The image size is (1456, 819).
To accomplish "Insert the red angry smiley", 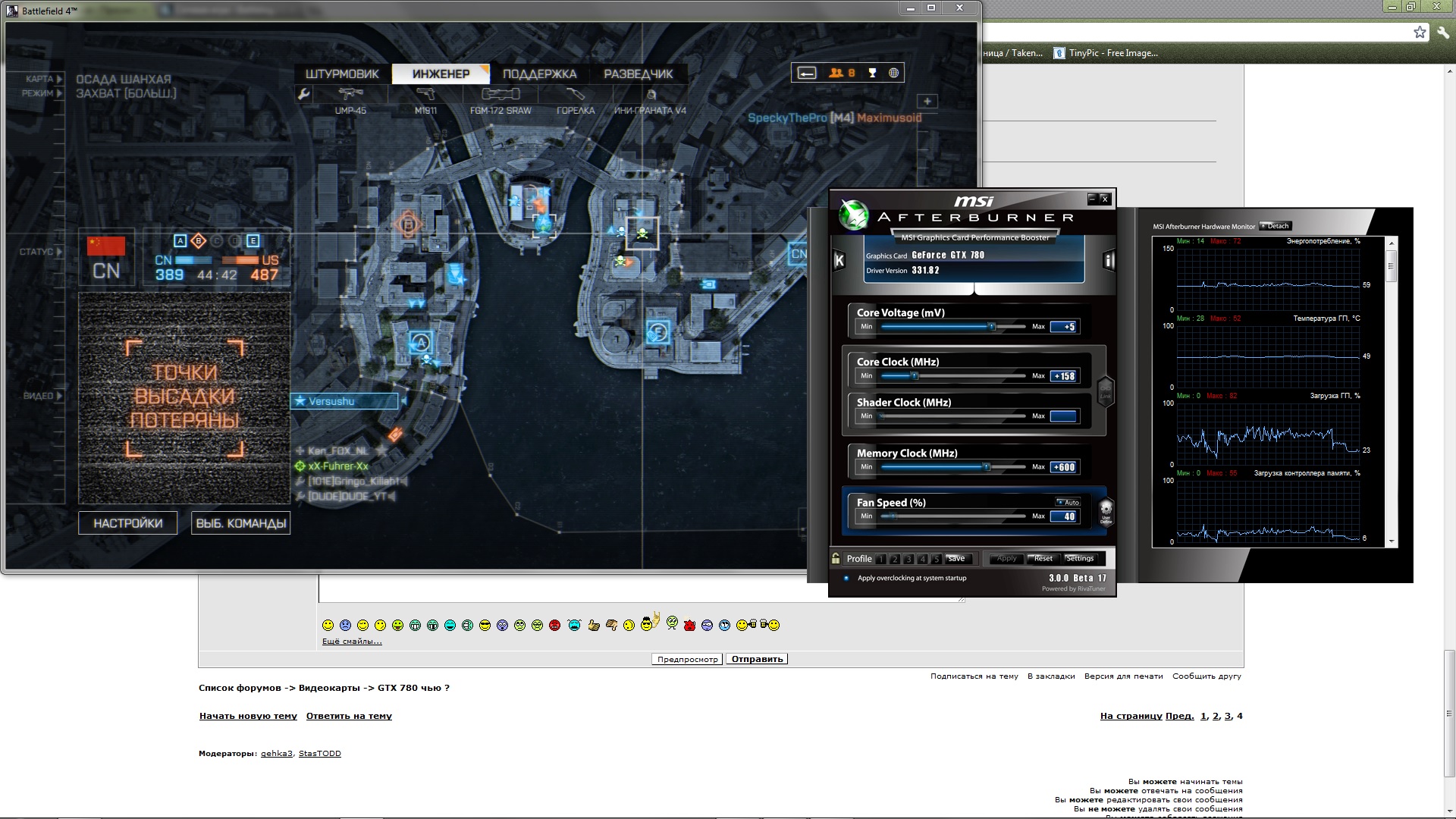I will (x=554, y=625).
